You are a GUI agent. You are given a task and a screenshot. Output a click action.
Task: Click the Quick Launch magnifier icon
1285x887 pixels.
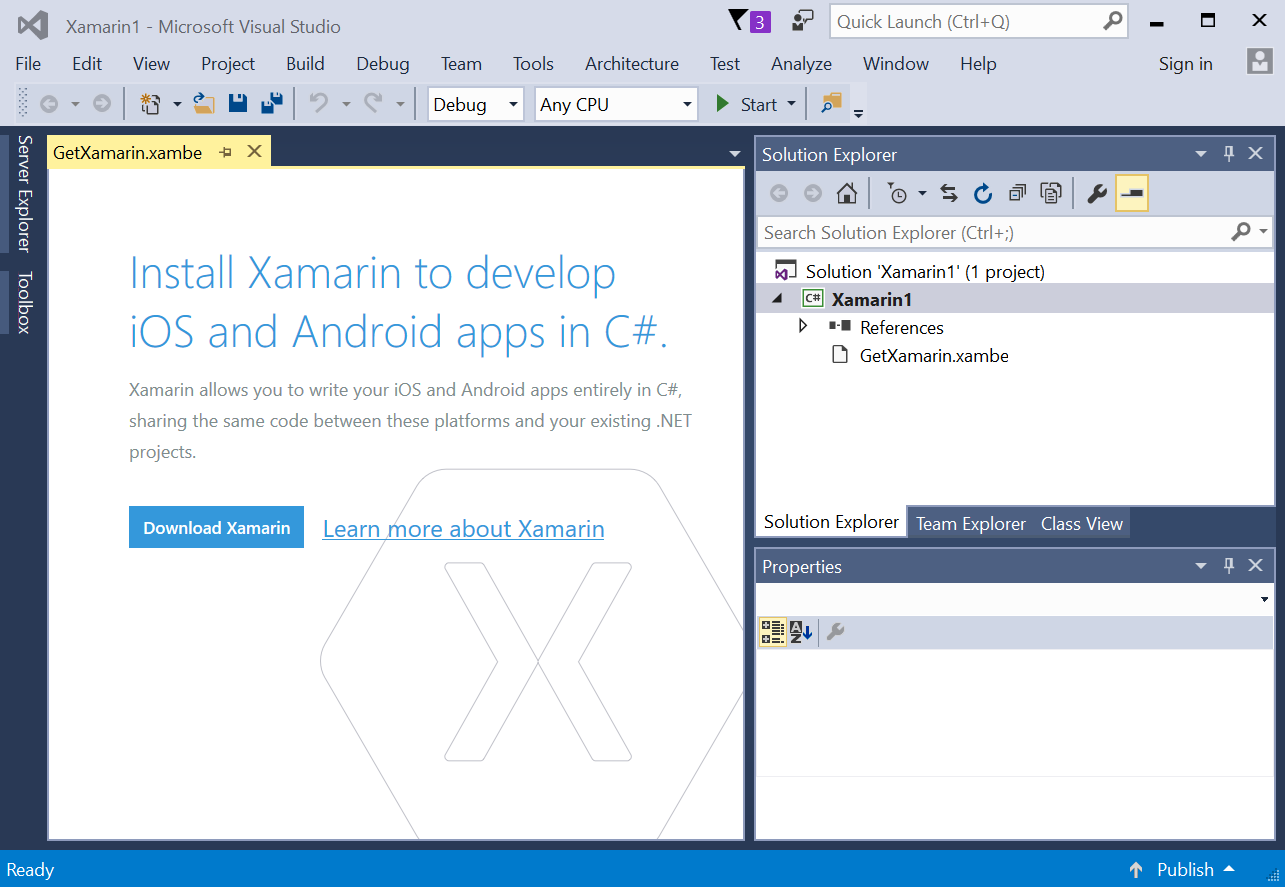pos(1113,21)
